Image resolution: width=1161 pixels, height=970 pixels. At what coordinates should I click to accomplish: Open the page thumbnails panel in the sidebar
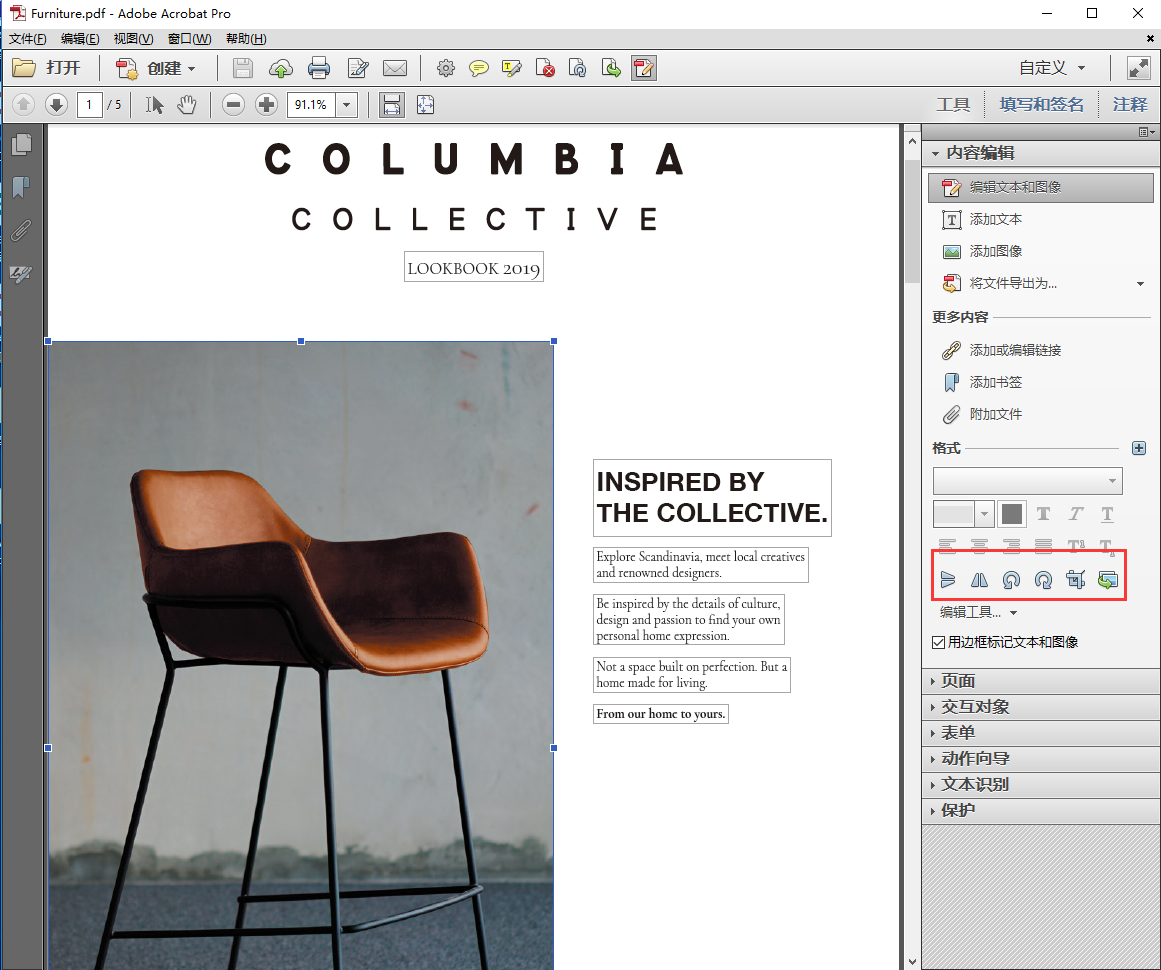(21, 145)
